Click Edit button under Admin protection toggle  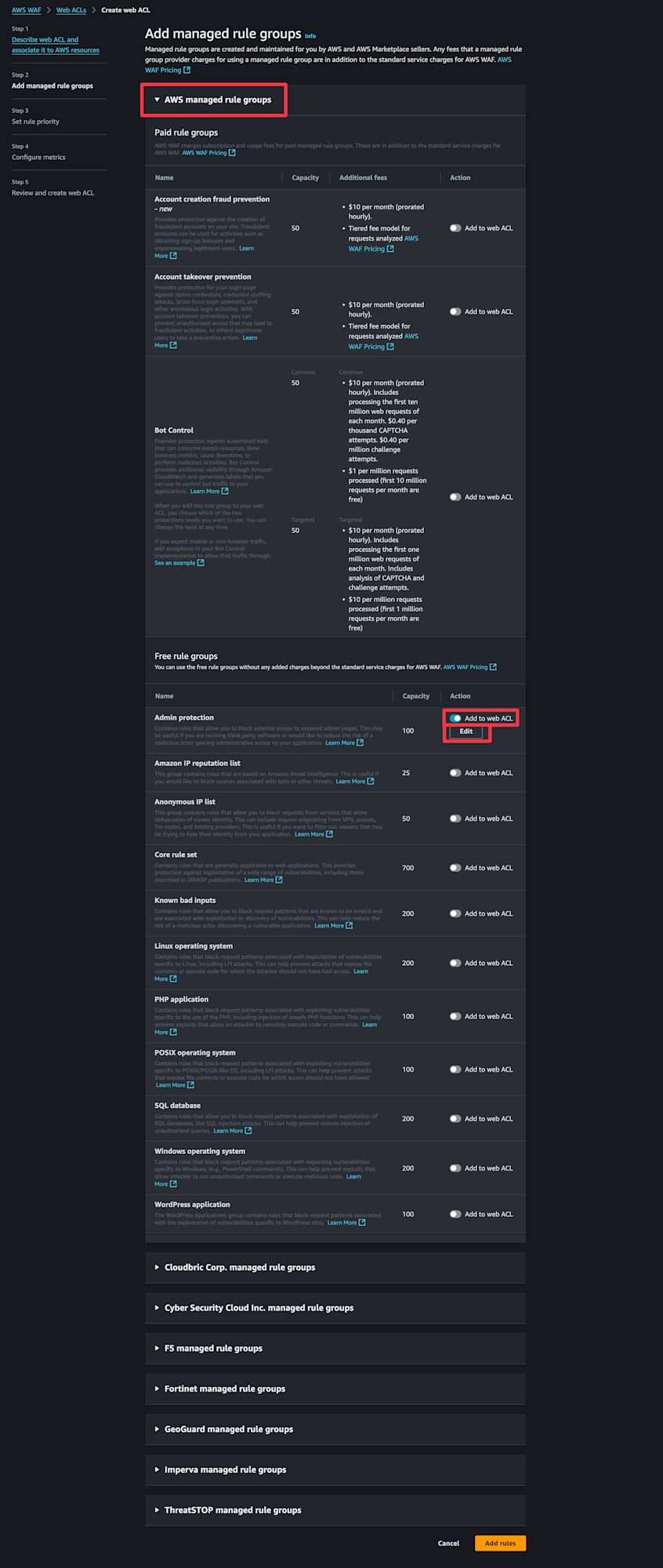pyautogui.click(x=466, y=731)
